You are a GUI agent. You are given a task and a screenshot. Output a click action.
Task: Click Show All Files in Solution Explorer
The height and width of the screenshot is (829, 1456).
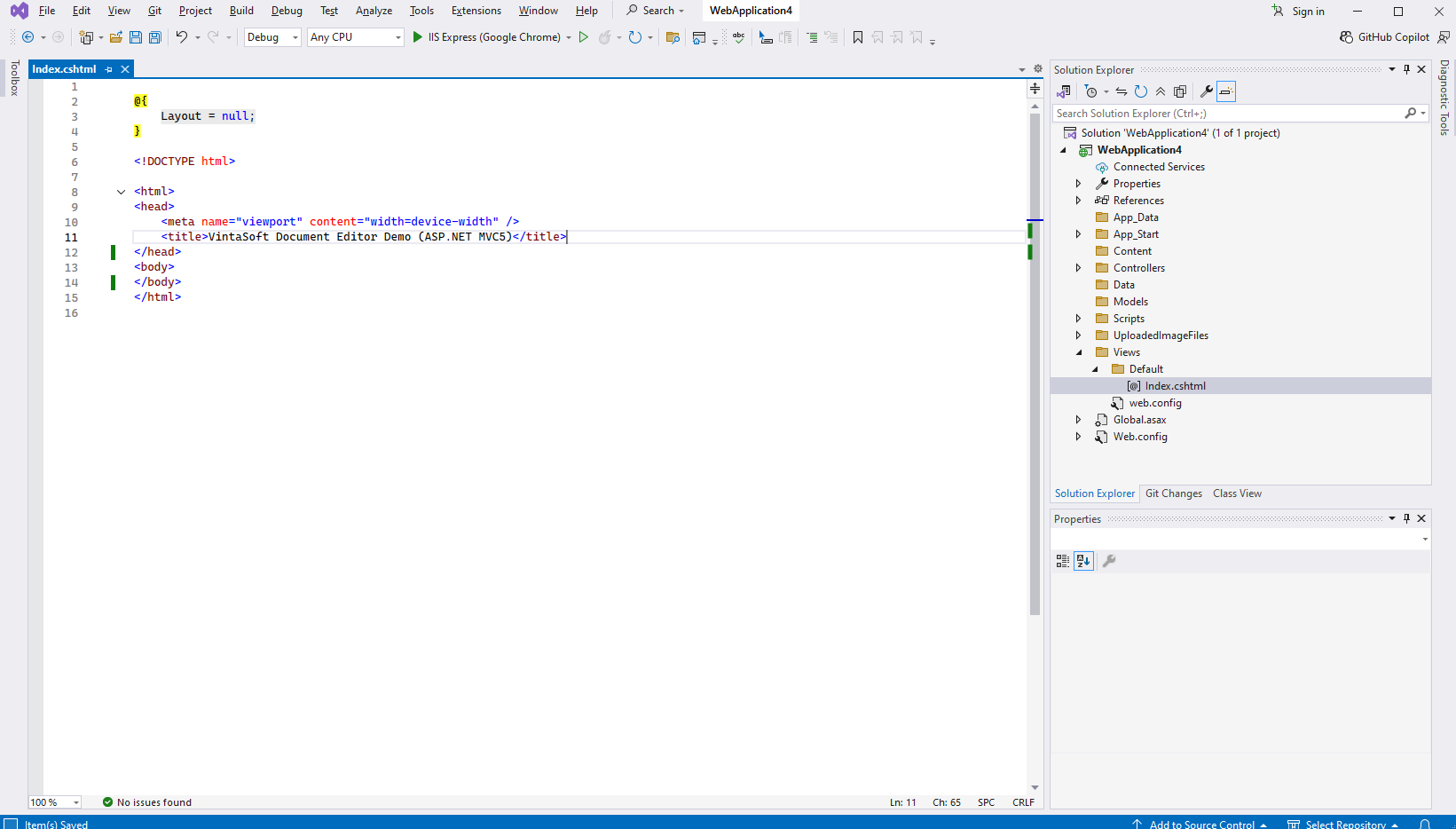click(1180, 91)
